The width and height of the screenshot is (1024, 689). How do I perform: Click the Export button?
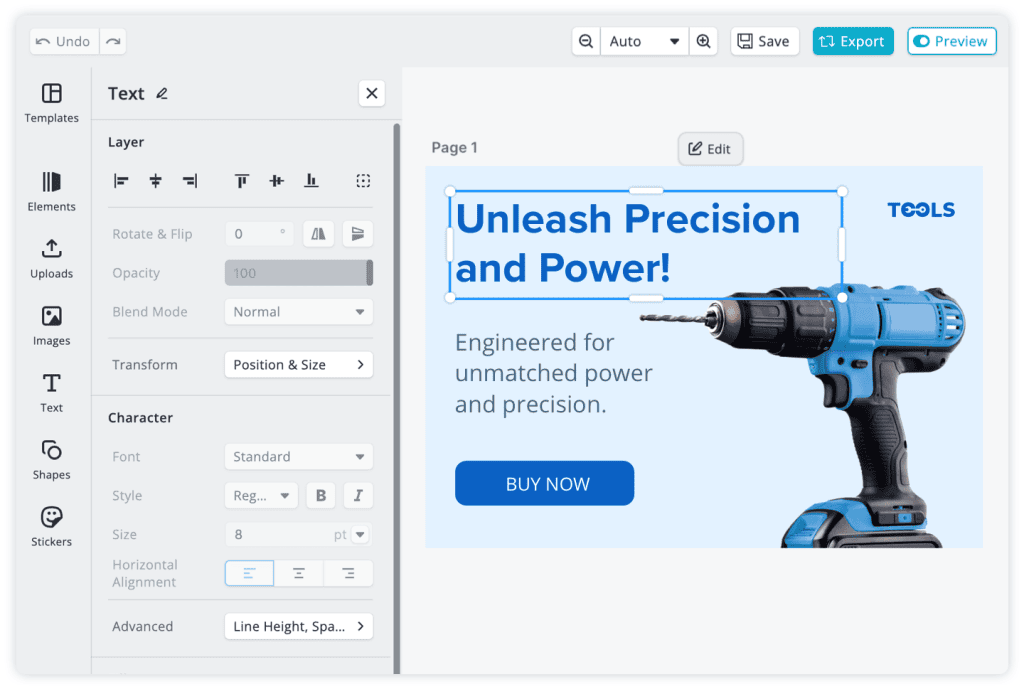coord(852,41)
